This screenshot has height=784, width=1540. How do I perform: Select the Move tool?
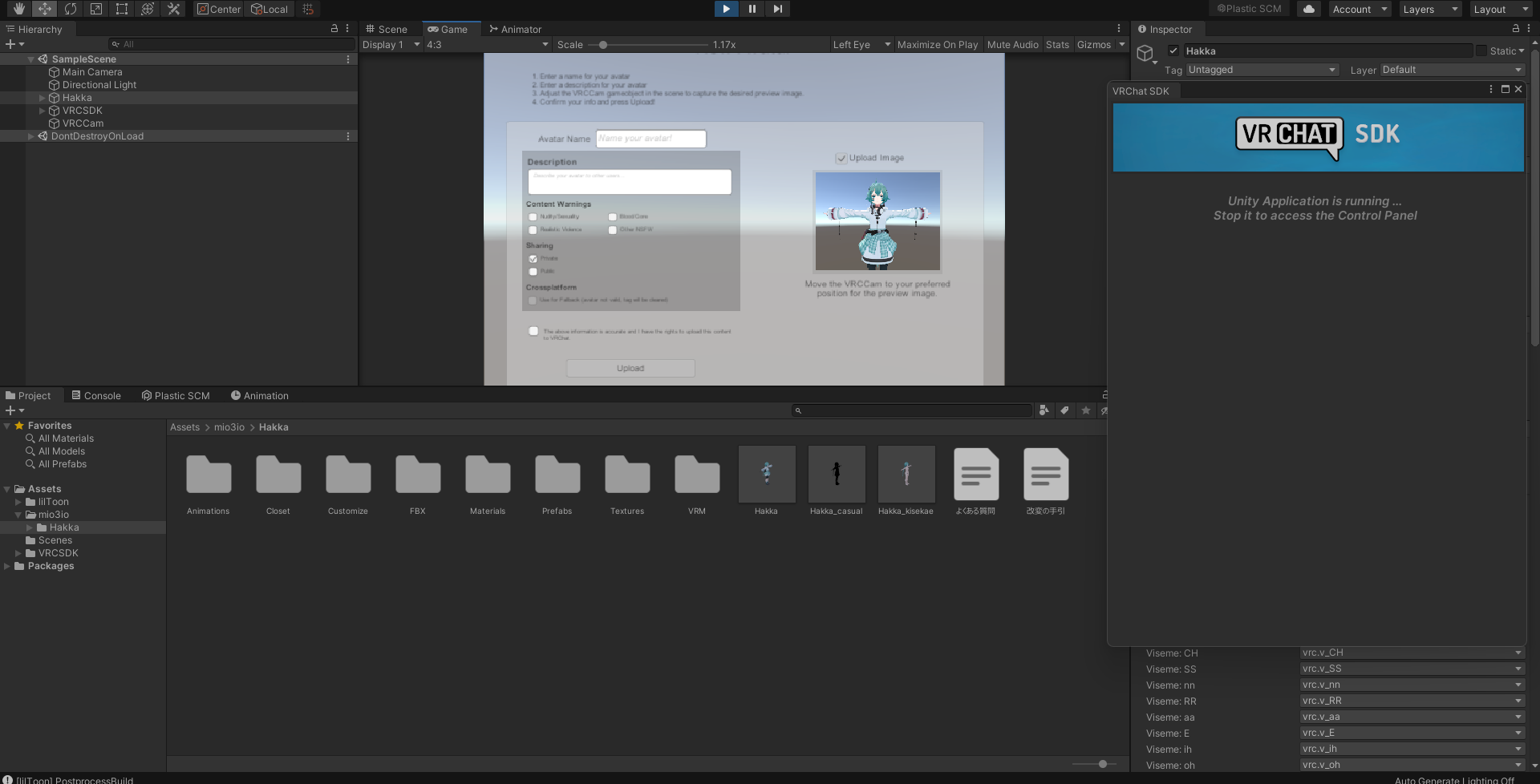pos(44,9)
